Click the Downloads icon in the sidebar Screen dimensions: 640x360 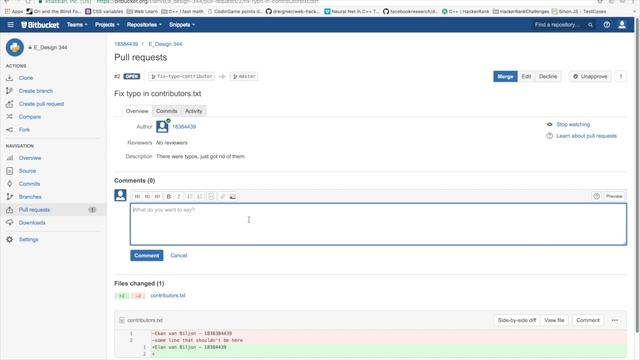point(9,223)
